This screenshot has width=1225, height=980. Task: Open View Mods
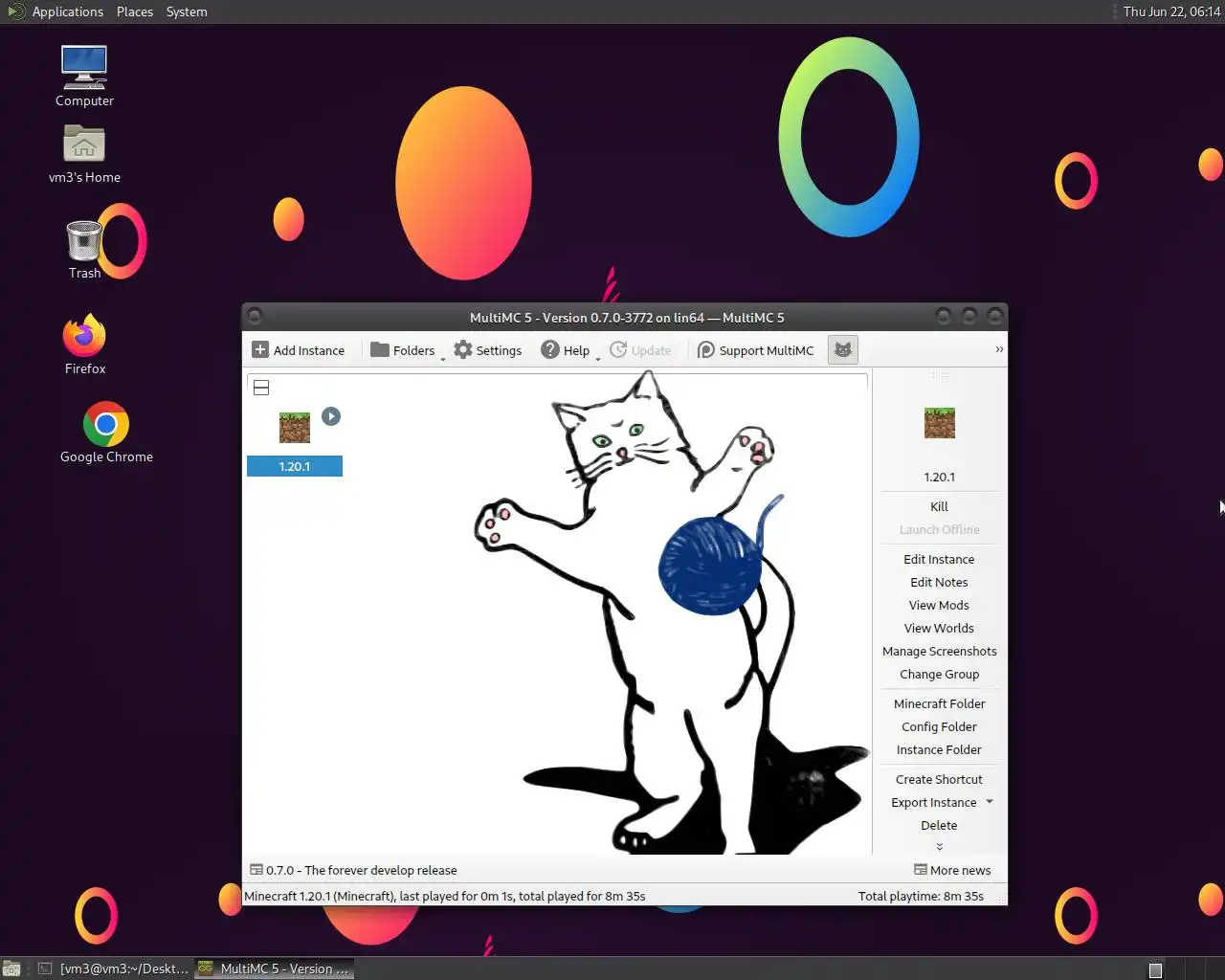coord(940,605)
